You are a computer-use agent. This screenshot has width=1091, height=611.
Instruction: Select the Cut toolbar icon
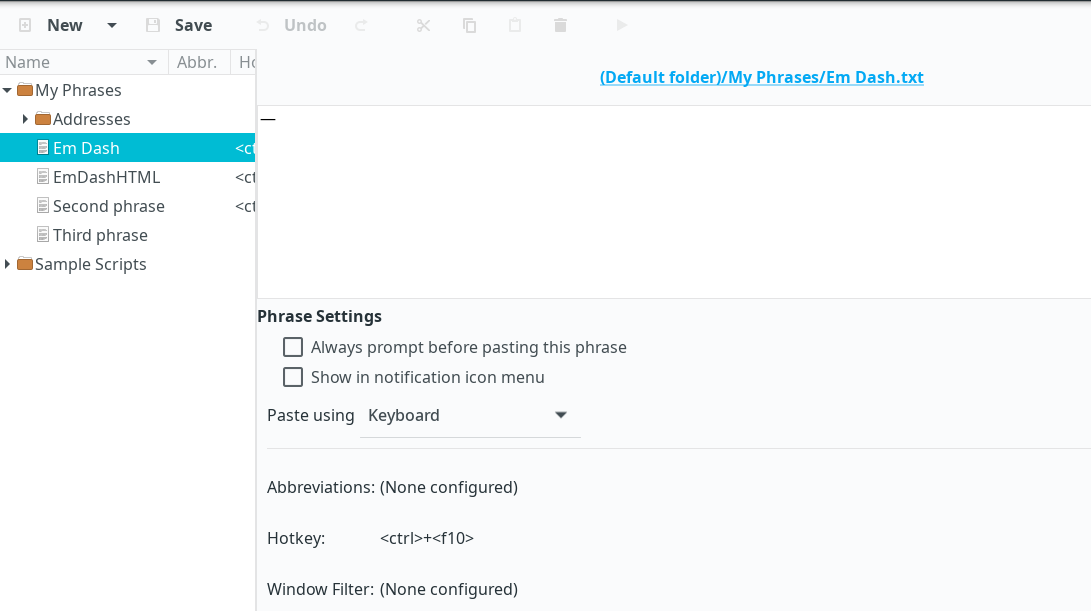point(422,25)
